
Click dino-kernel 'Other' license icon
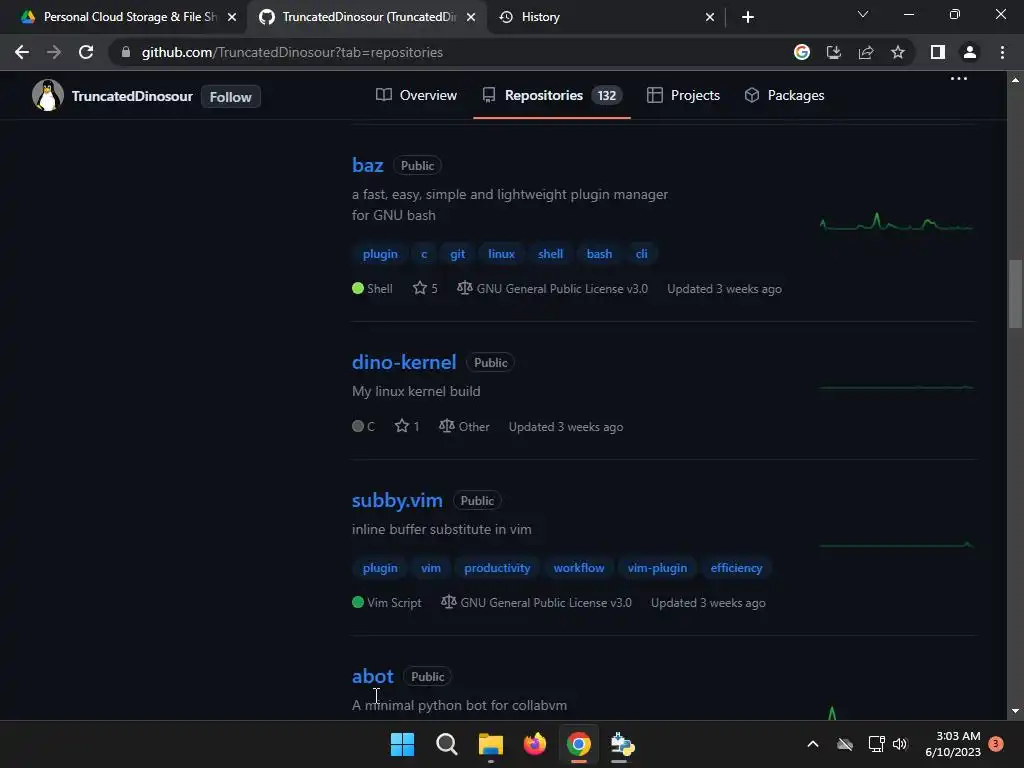[x=447, y=426]
